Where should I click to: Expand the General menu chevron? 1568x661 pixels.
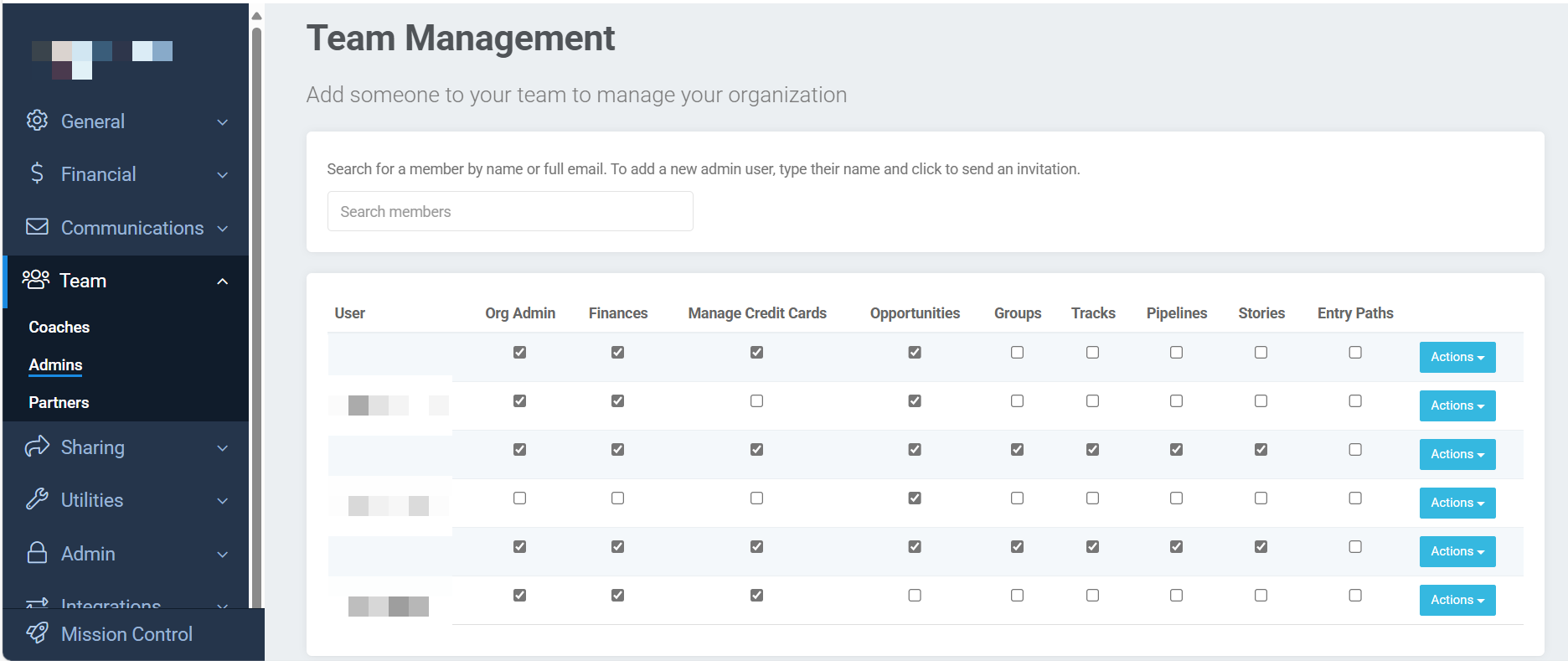(x=223, y=122)
